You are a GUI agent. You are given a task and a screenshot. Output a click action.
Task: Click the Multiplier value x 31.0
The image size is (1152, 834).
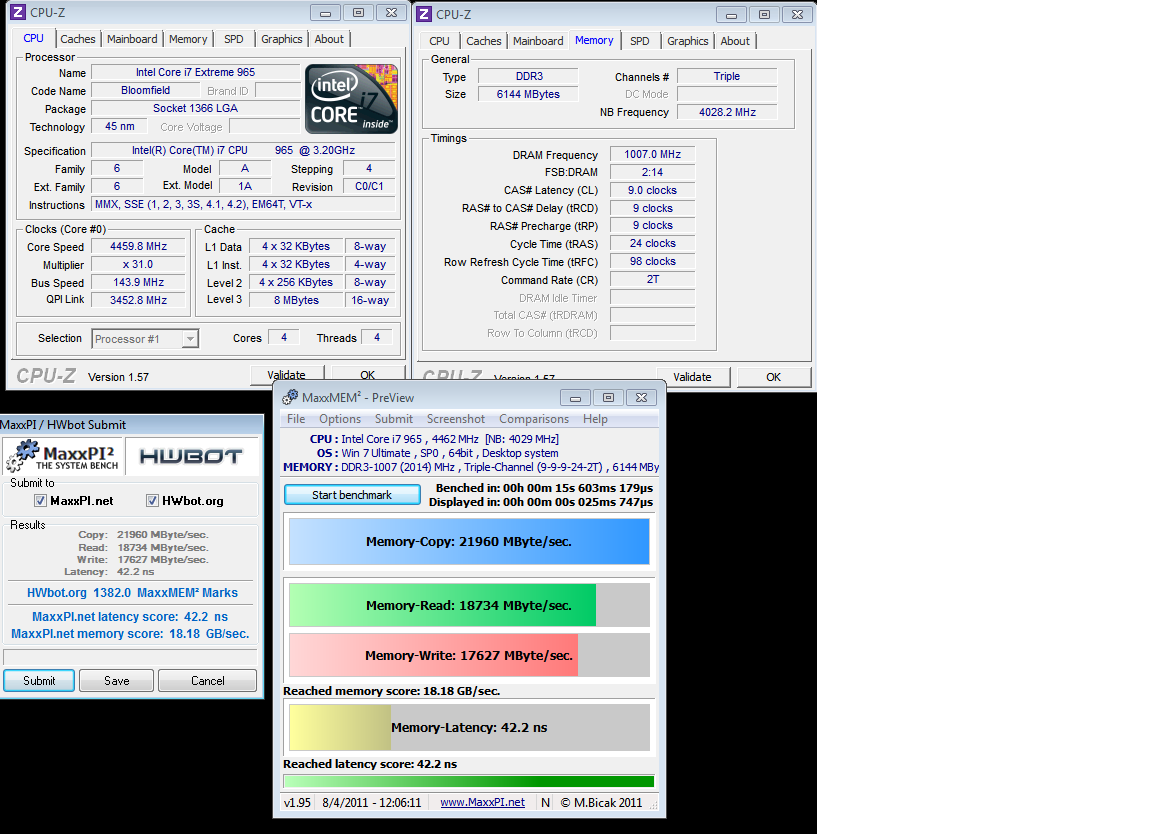click(x=138, y=265)
